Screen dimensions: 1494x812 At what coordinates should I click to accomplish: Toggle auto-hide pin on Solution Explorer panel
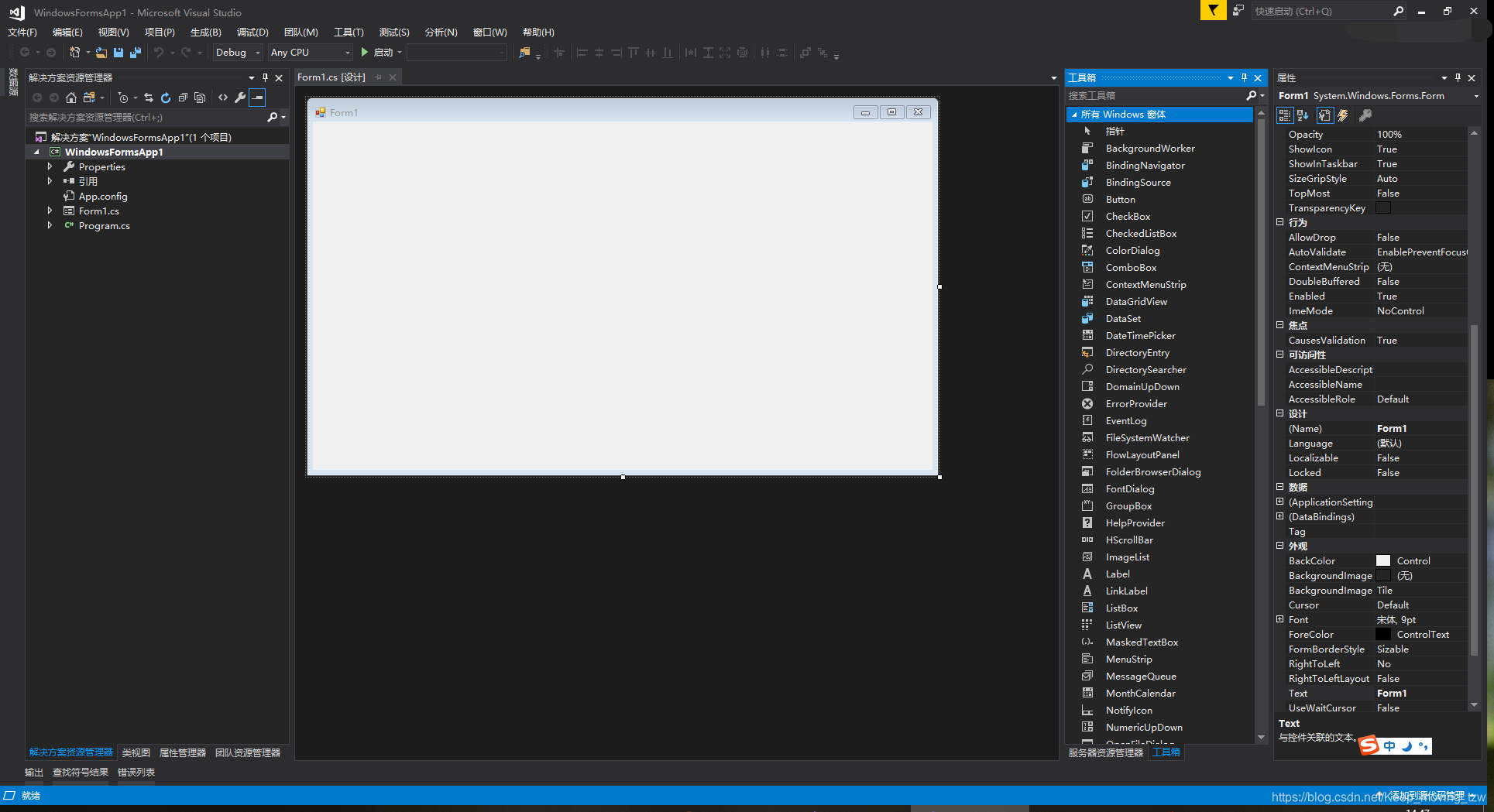point(265,77)
